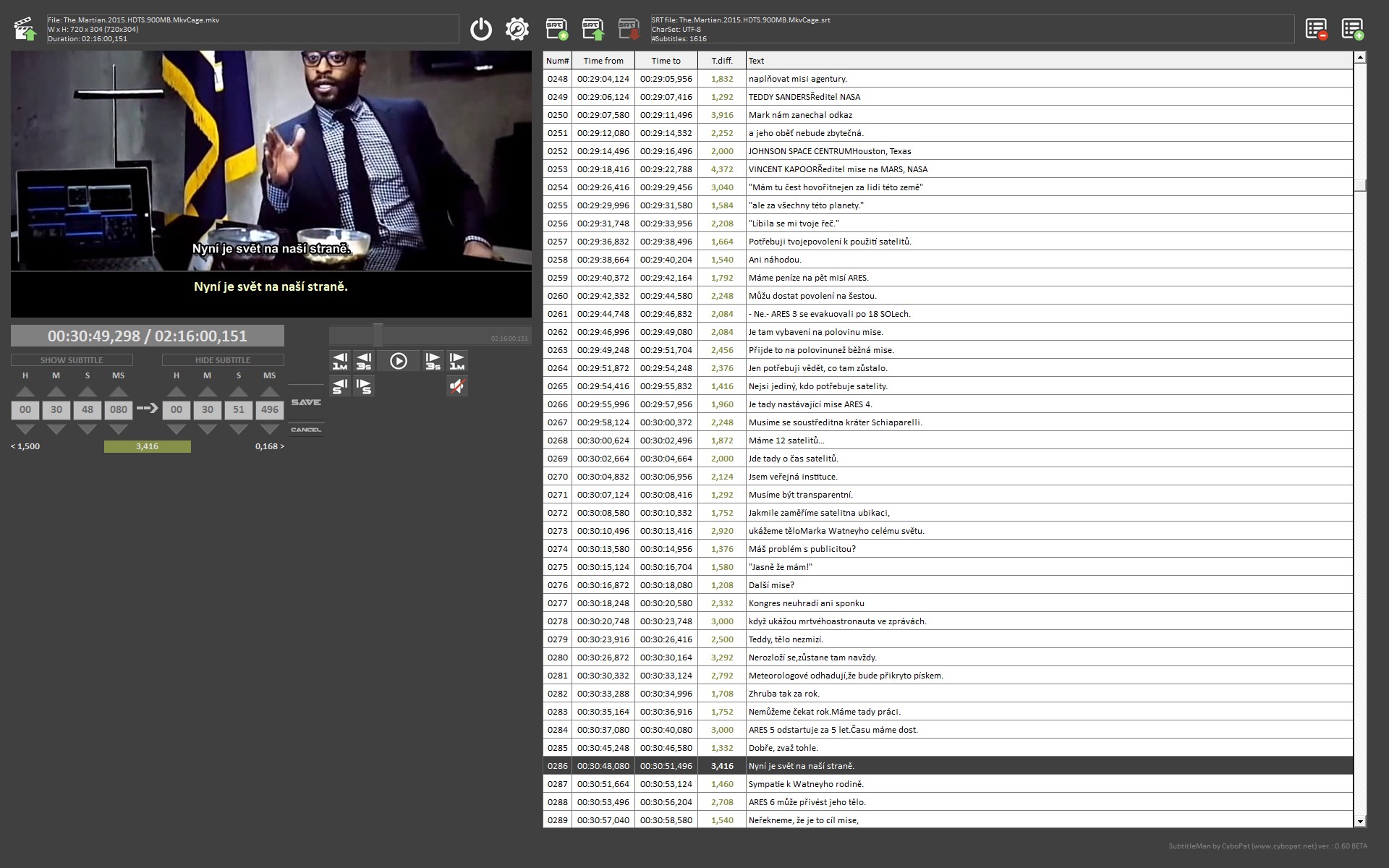
Task: Add a new subtitle with the green-plus list icon
Action: [x=1352, y=29]
